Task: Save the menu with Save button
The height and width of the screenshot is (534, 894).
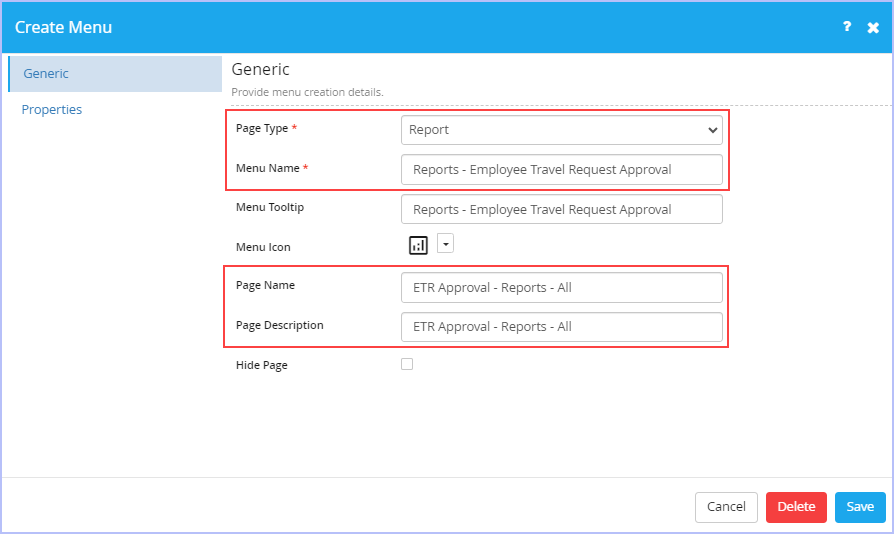Action: coord(860,507)
